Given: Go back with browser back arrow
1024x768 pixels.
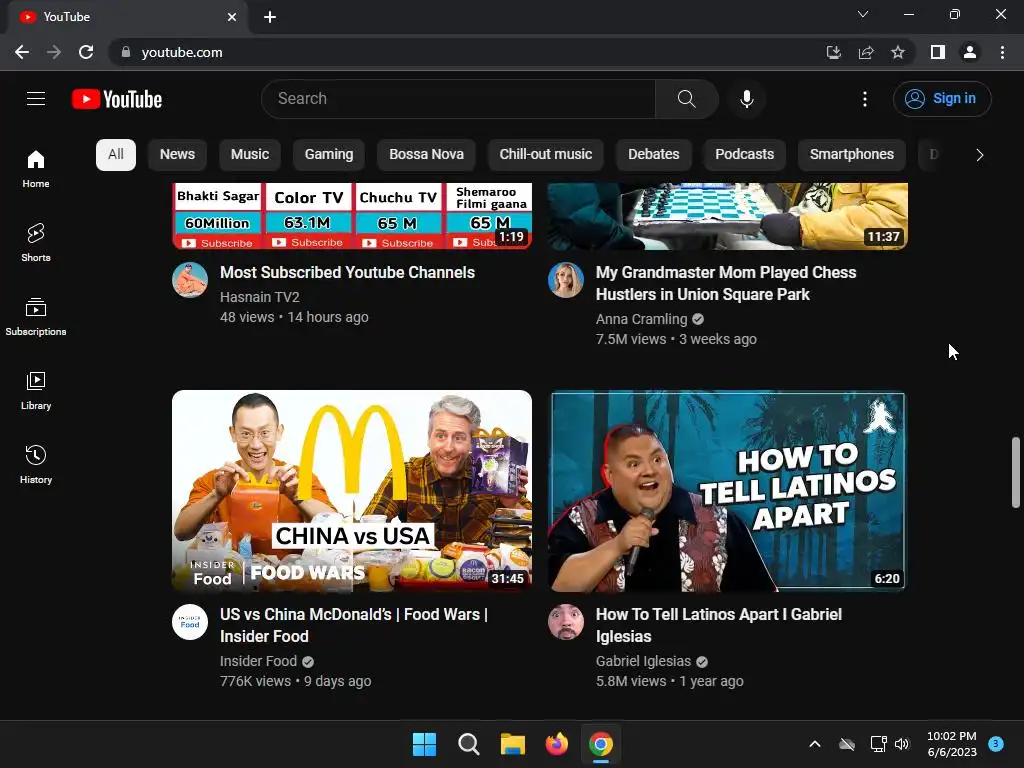Looking at the screenshot, I should click(x=22, y=52).
